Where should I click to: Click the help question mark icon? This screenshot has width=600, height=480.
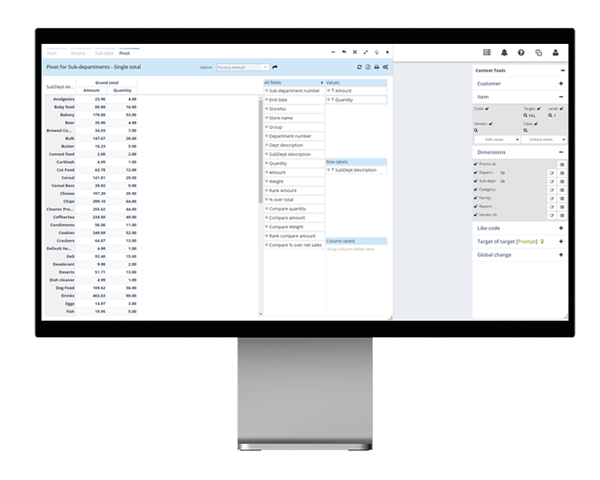tap(521, 52)
